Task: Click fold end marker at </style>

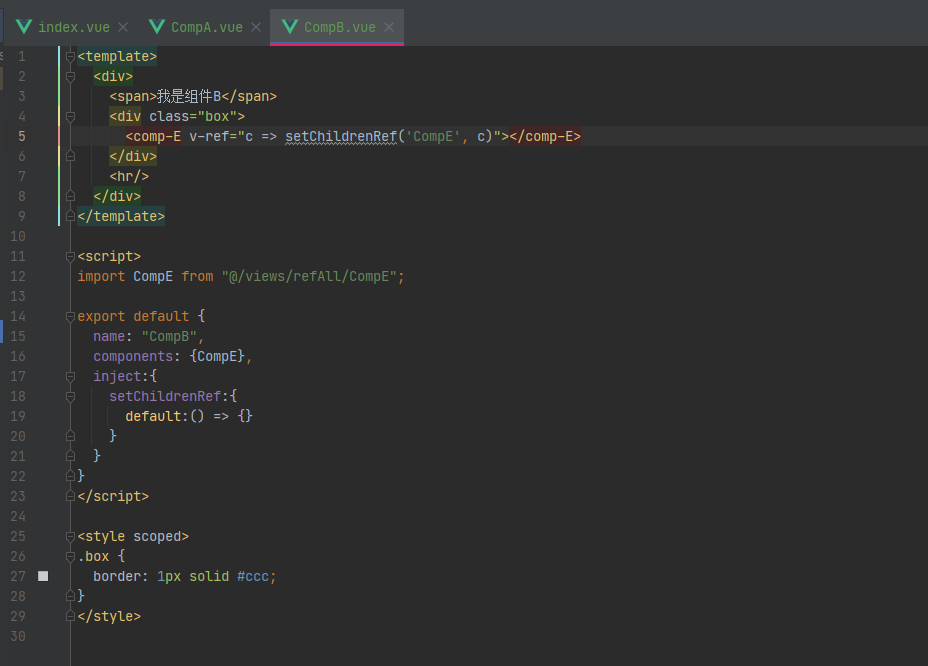Action: tap(70, 617)
